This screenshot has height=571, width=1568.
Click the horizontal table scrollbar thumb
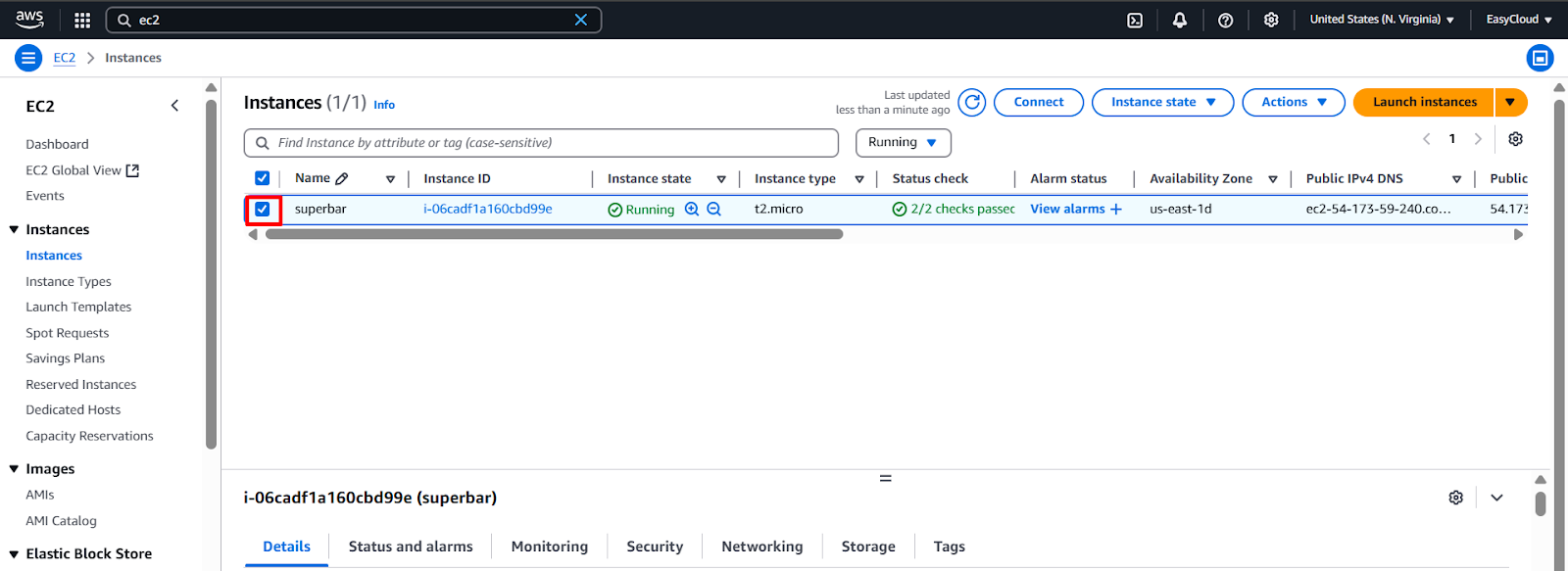click(x=554, y=234)
